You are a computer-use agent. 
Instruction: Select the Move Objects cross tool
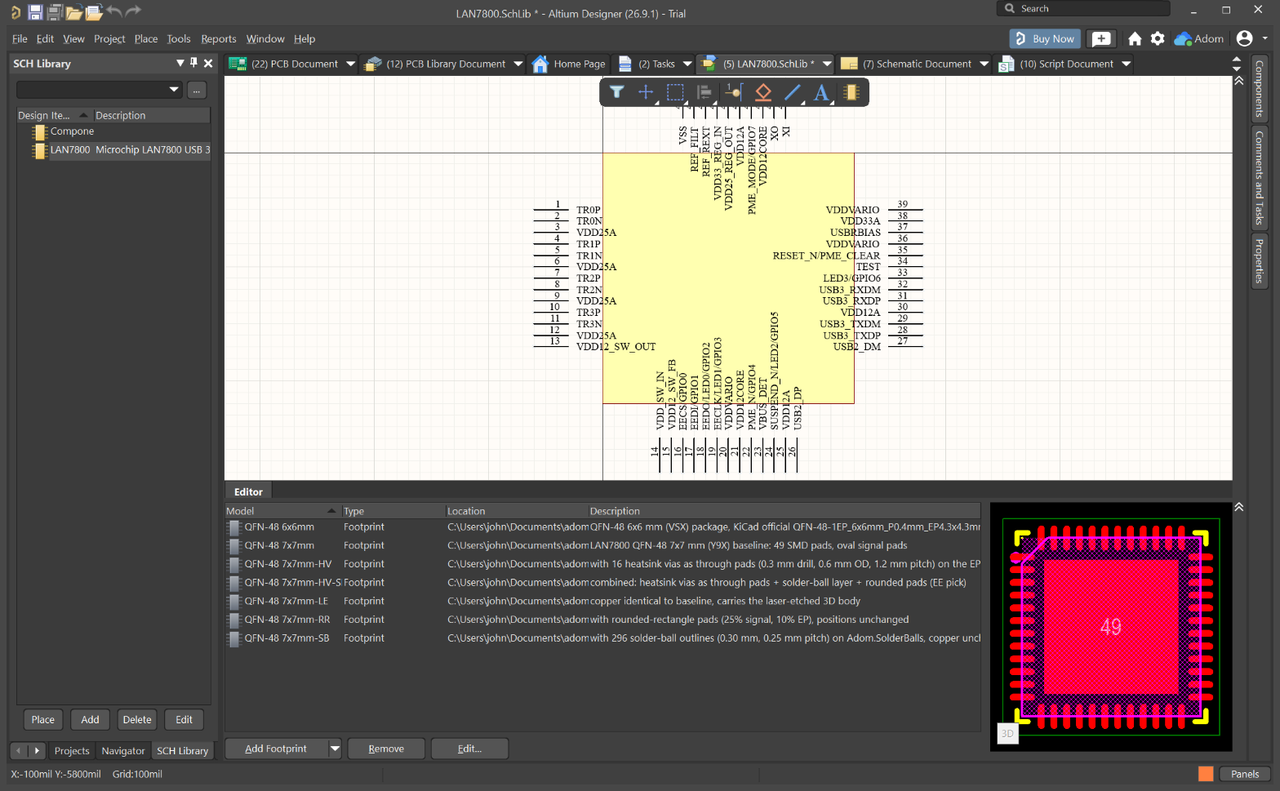pos(646,93)
